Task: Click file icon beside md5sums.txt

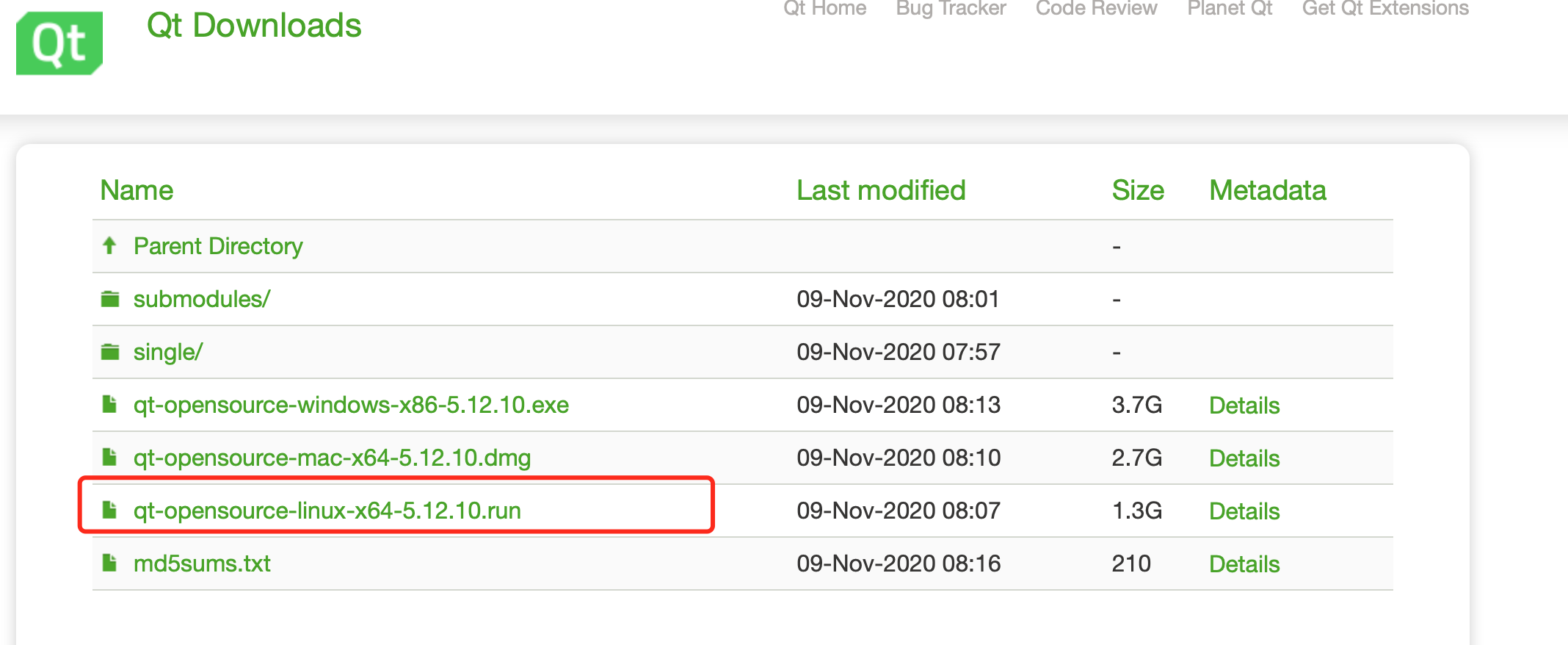Action: [x=109, y=563]
